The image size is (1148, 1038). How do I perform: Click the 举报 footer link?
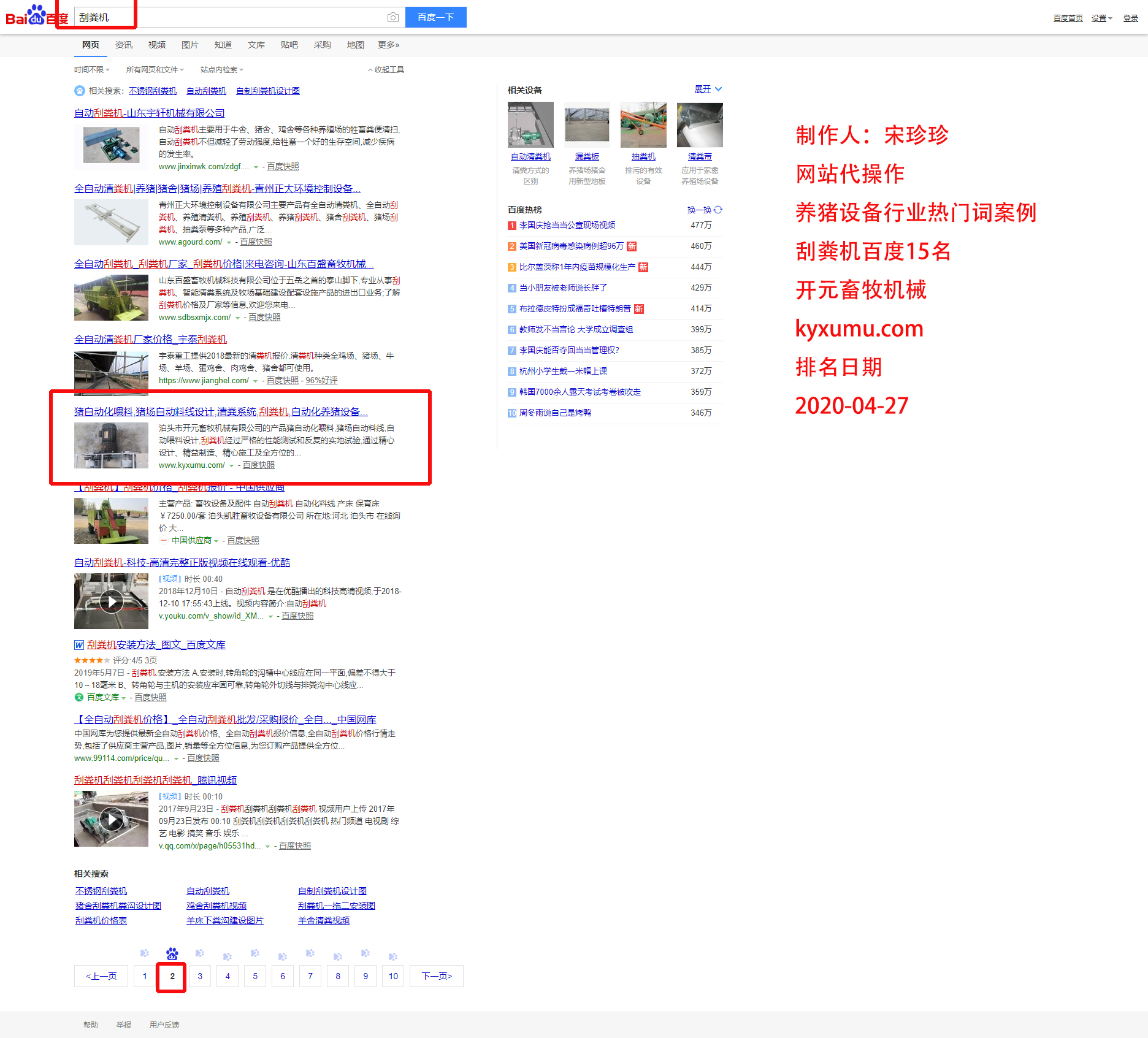point(124,1025)
